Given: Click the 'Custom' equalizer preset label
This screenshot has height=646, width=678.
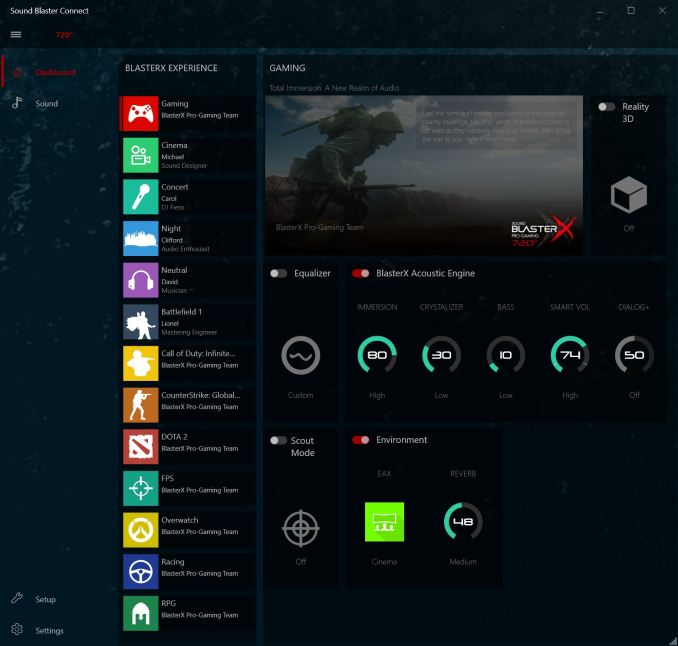Looking at the screenshot, I should [301, 395].
